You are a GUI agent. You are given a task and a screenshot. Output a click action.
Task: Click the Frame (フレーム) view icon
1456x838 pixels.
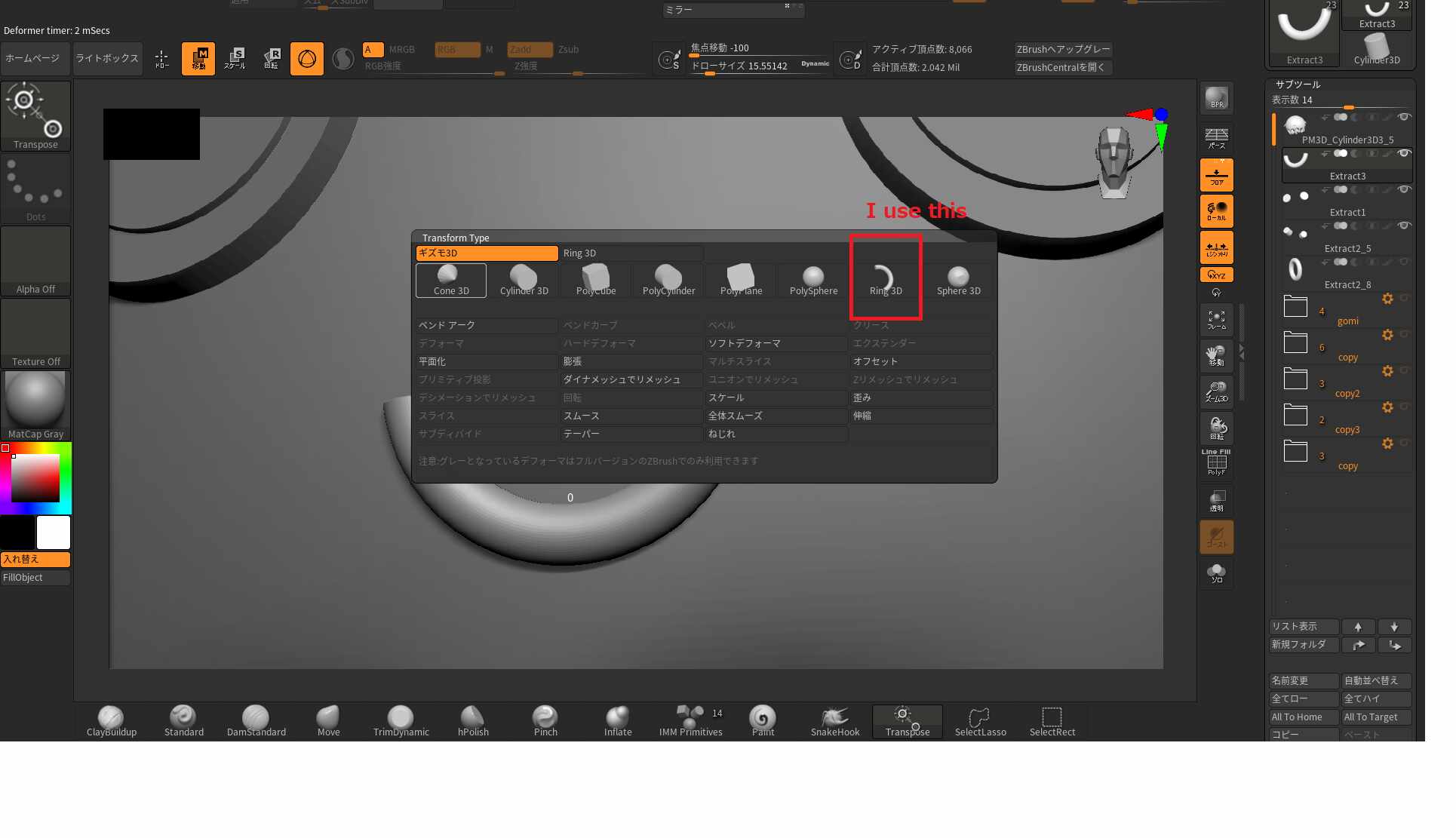pos(1216,320)
